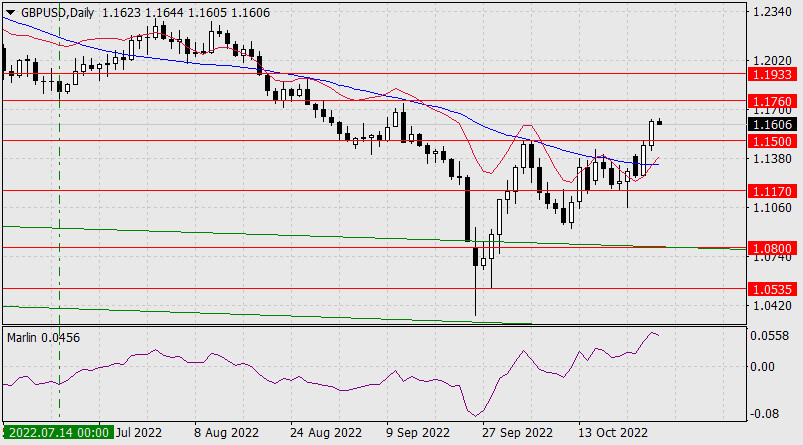The height and width of the screenshot is (445, 803).
Task: Select the 1.0535 red price level label
Action: 773,289
